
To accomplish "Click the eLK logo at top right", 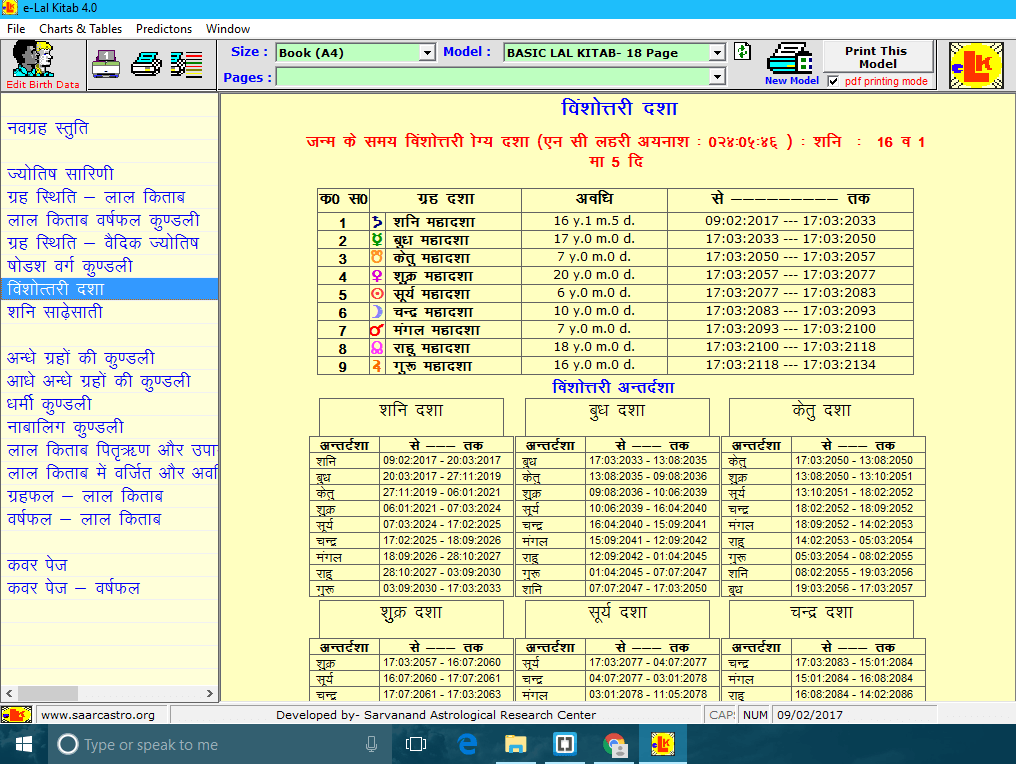I will (x=976, y=65).
